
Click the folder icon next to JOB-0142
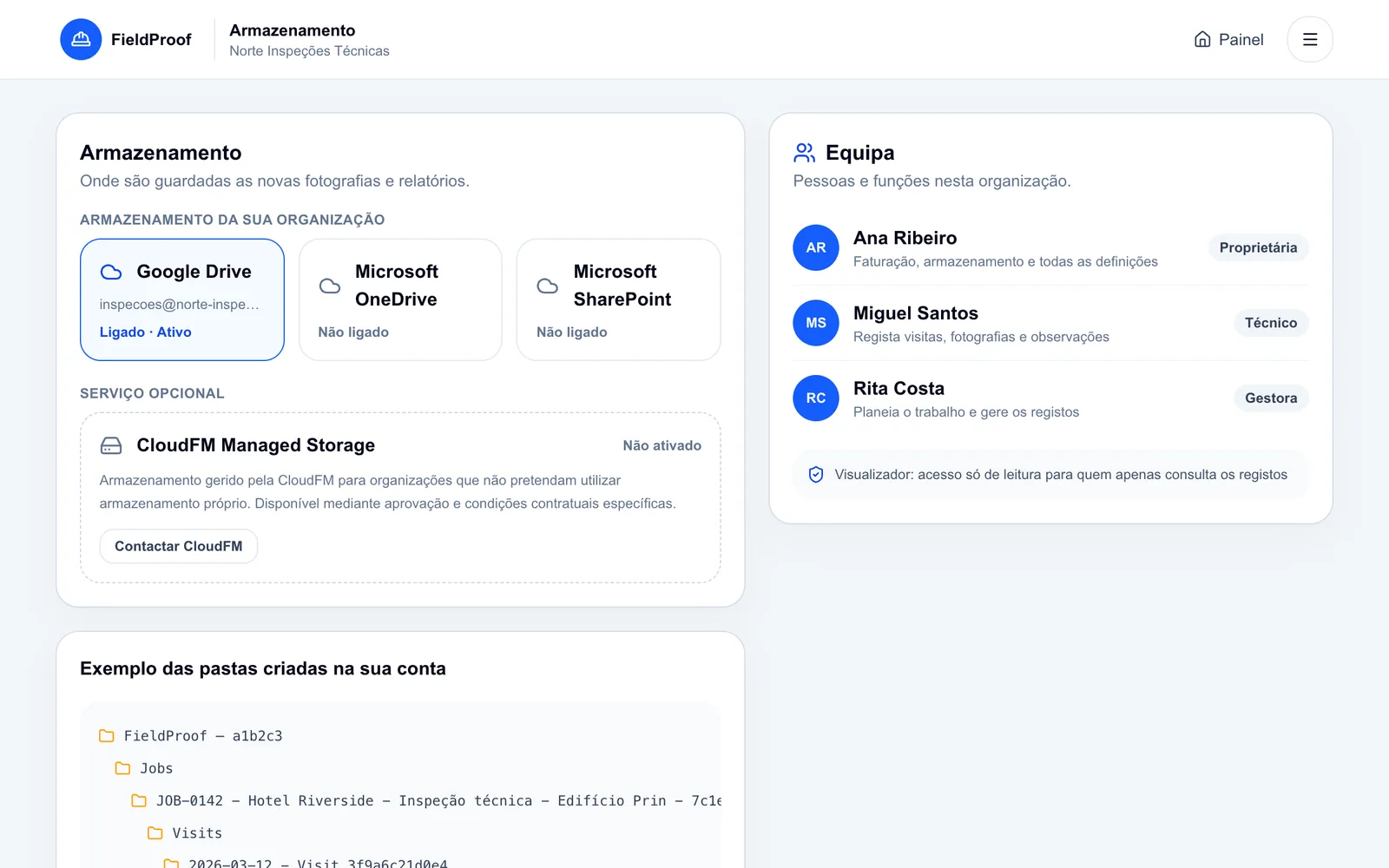tap(139, 800)
